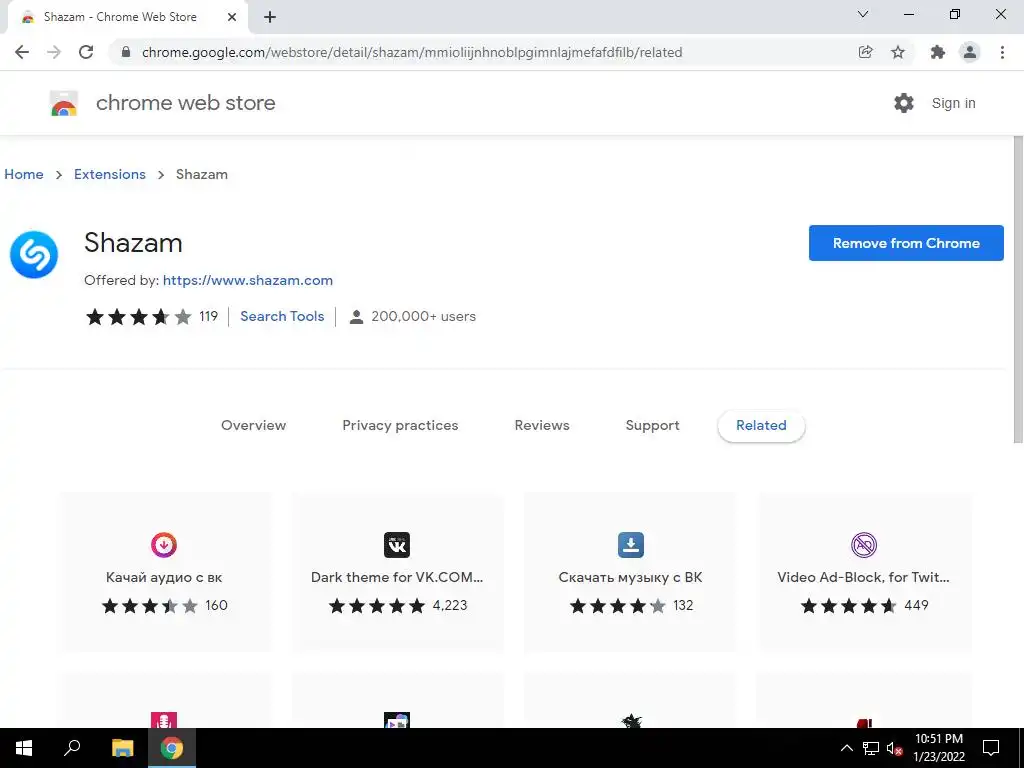
Task: Click Sign in link
Action: (953, 103)
